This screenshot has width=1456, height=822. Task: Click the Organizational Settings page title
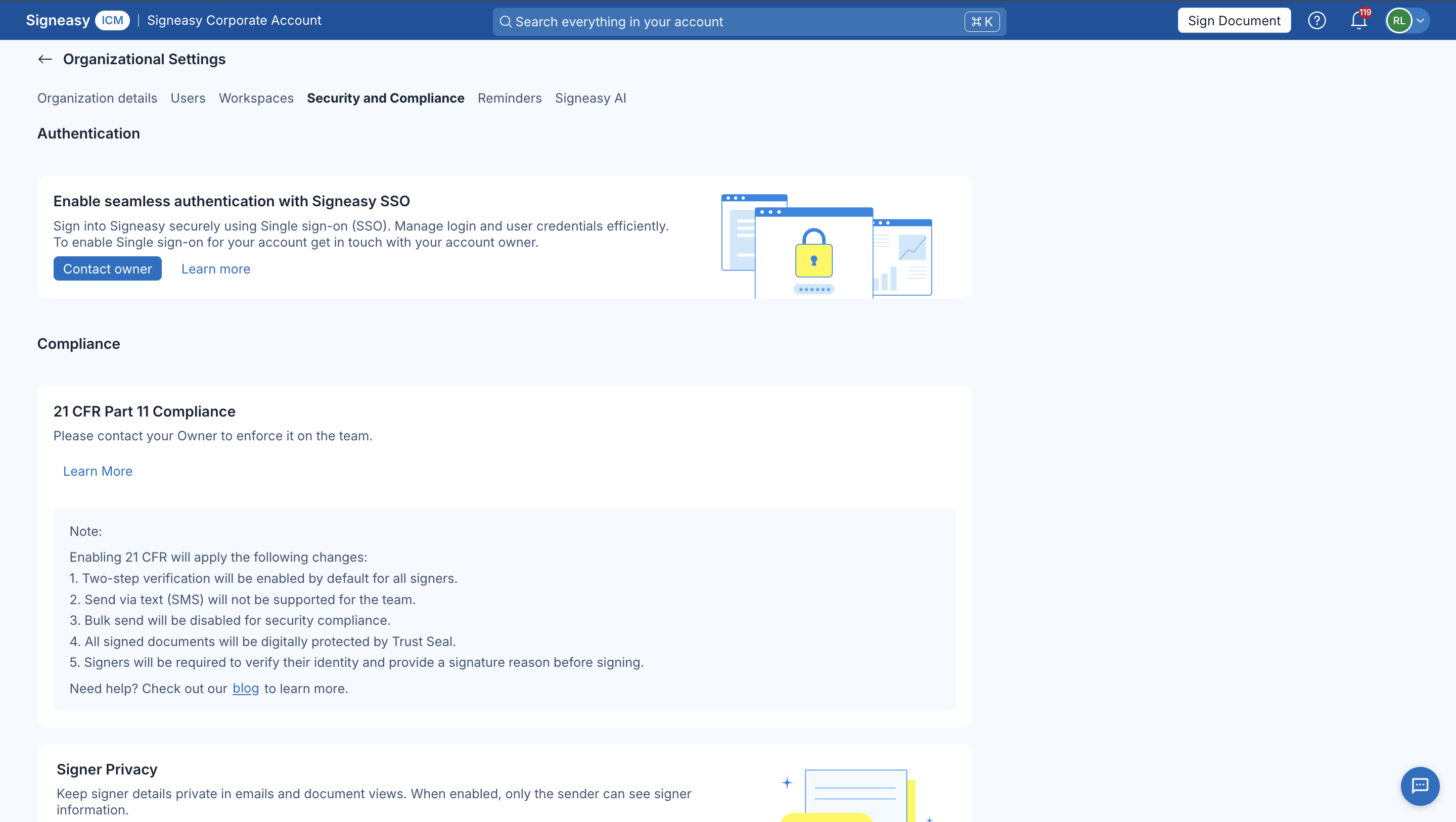tap(144, 59)
